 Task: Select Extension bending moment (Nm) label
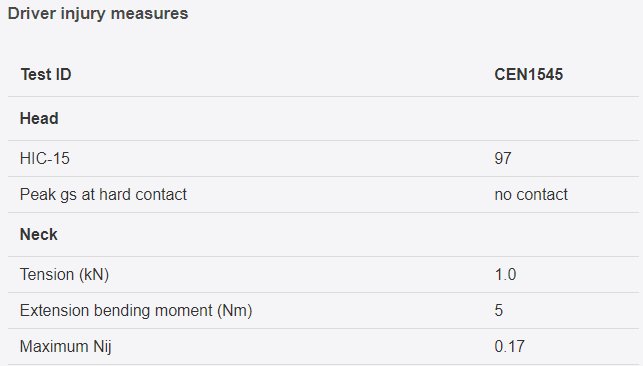click(x=136, y=311)
